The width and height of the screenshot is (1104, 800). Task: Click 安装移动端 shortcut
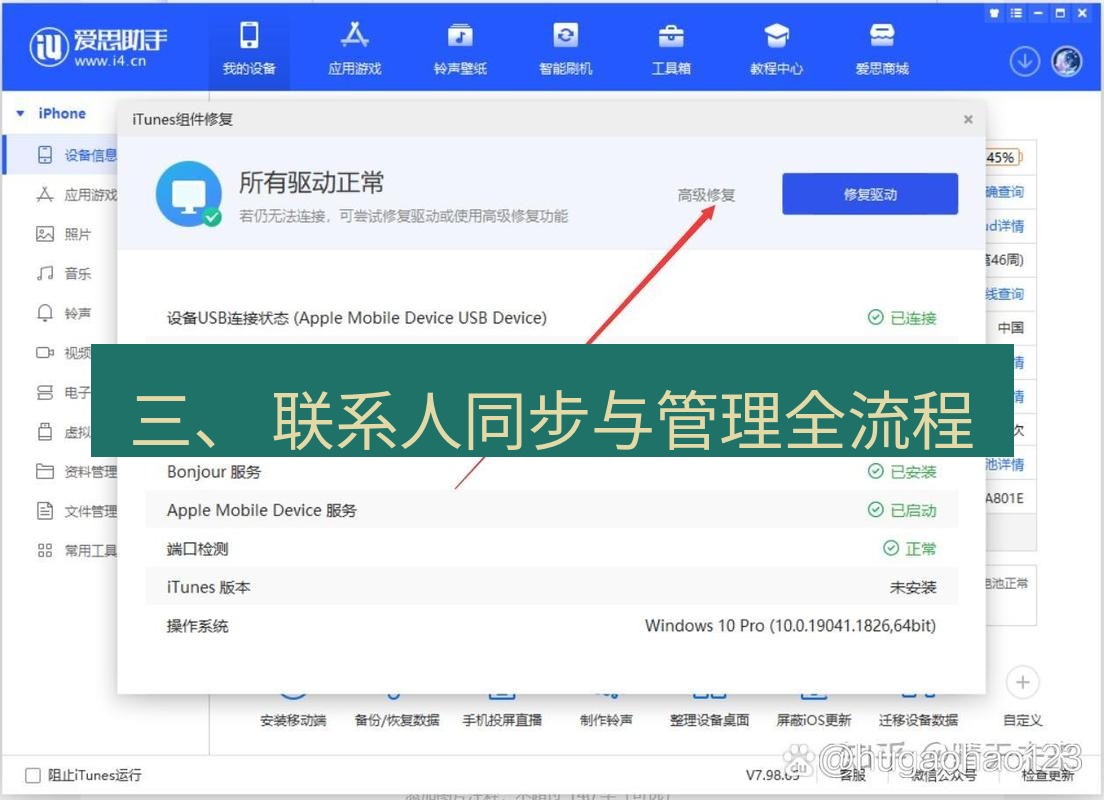pos(293,720)
